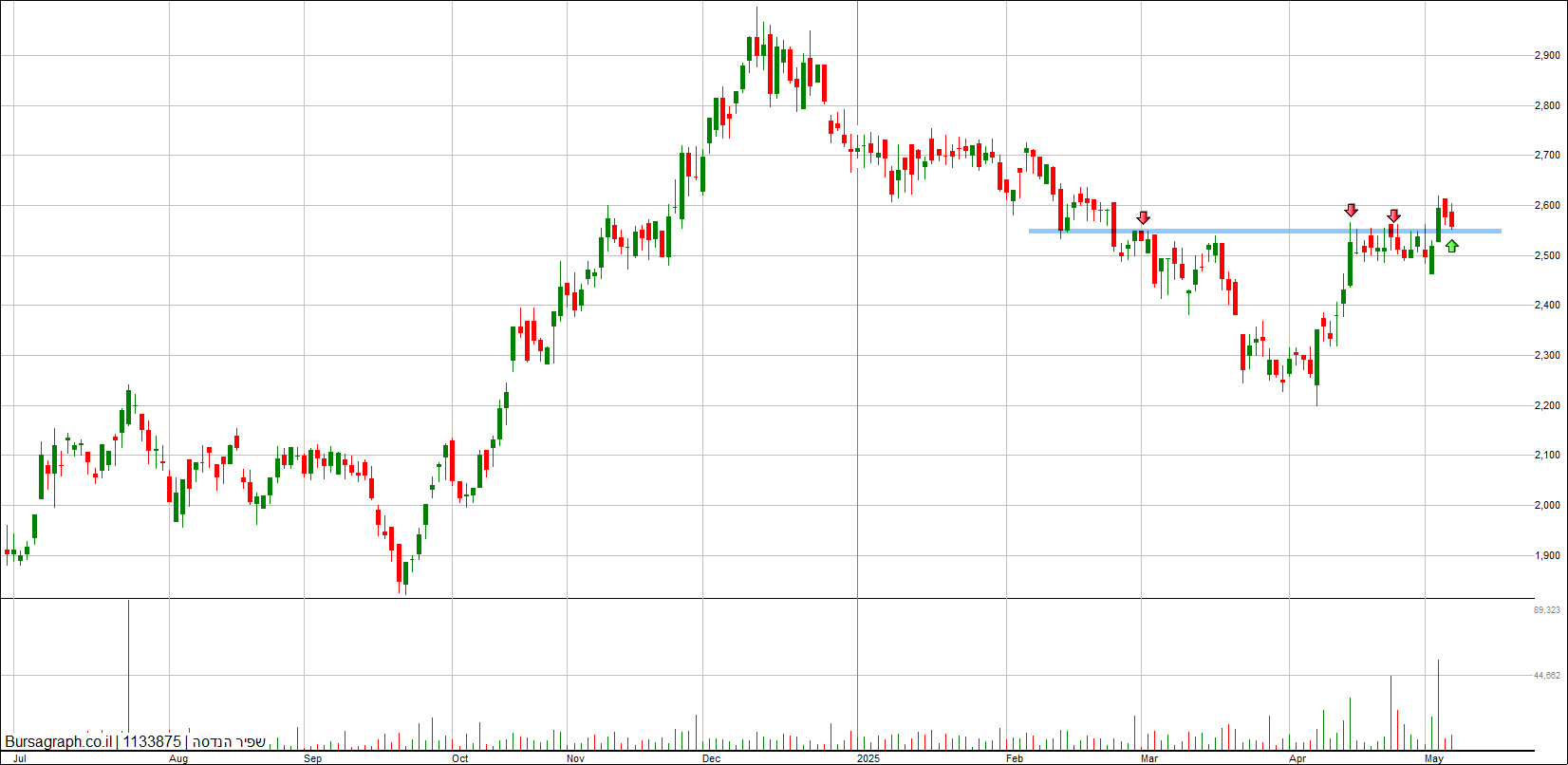Click the 2,500 price axis label
The width and height of the screenshot is (1568, 765).
(x=1547, y=255)
